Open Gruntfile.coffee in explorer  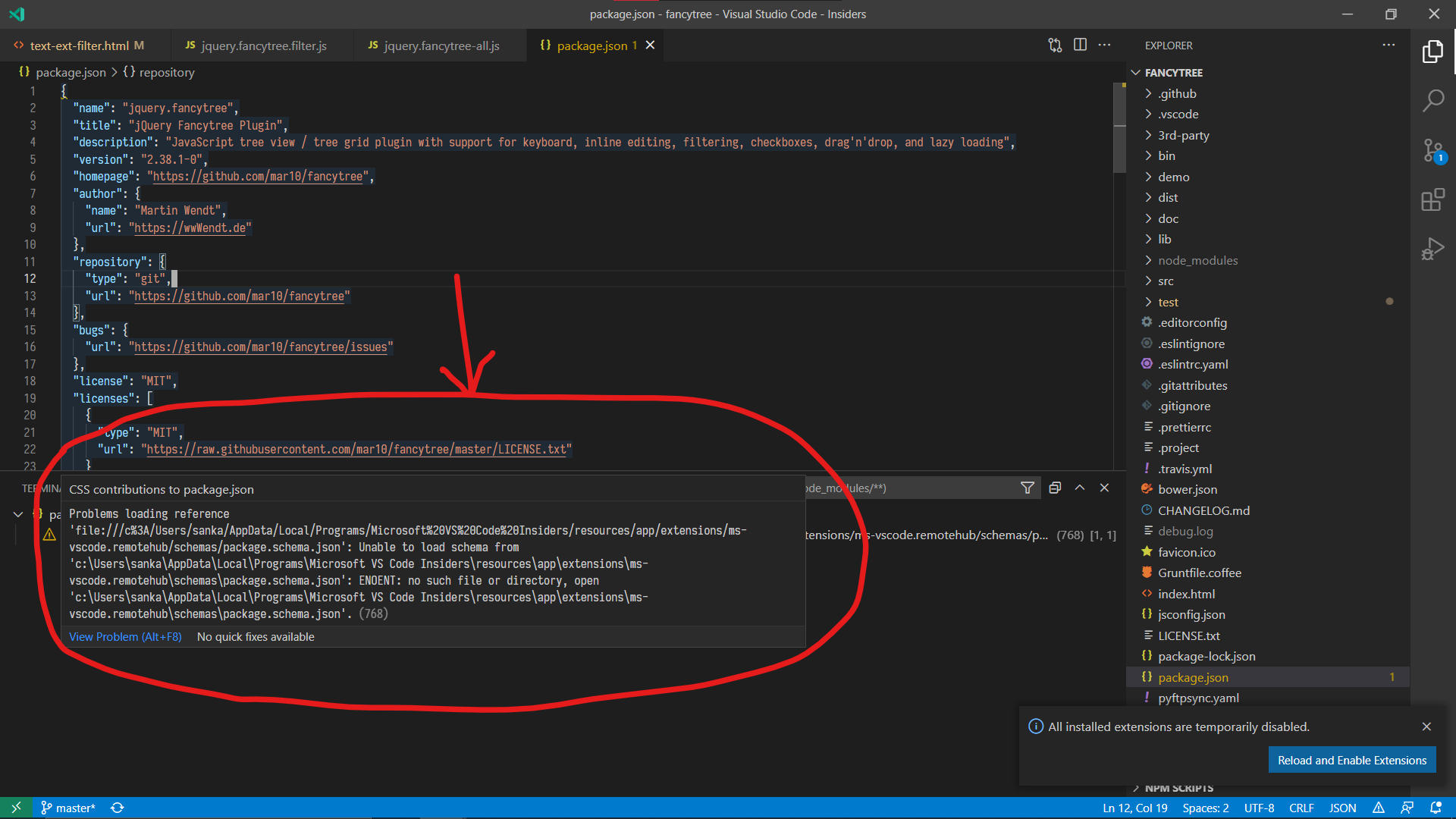pos(1200,573)
